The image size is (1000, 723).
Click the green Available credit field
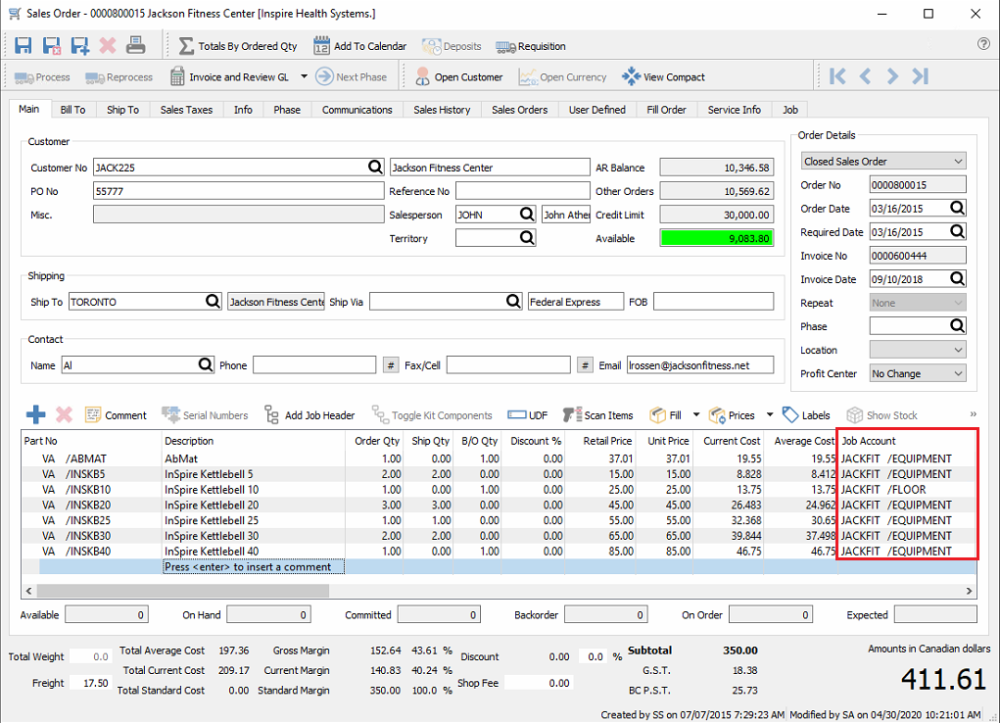(x=716, y=239)
